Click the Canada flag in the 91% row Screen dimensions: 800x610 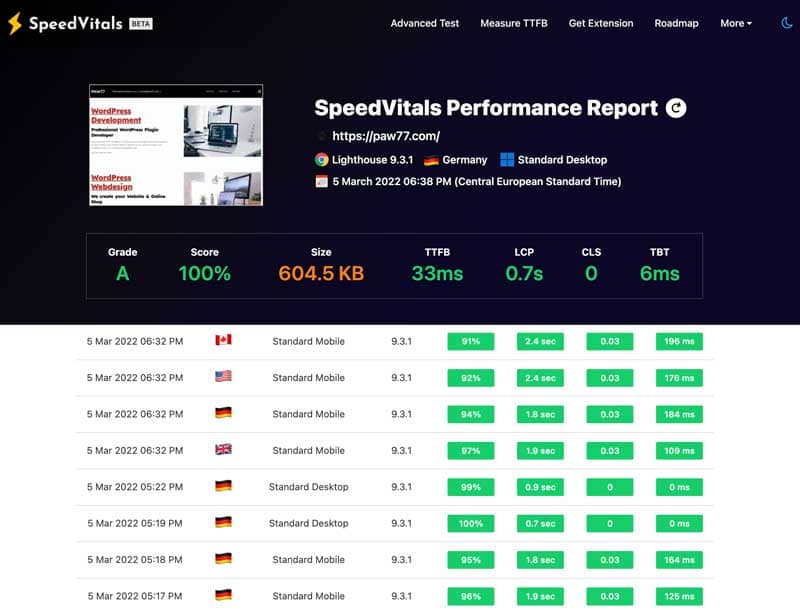tap(223, 340)
